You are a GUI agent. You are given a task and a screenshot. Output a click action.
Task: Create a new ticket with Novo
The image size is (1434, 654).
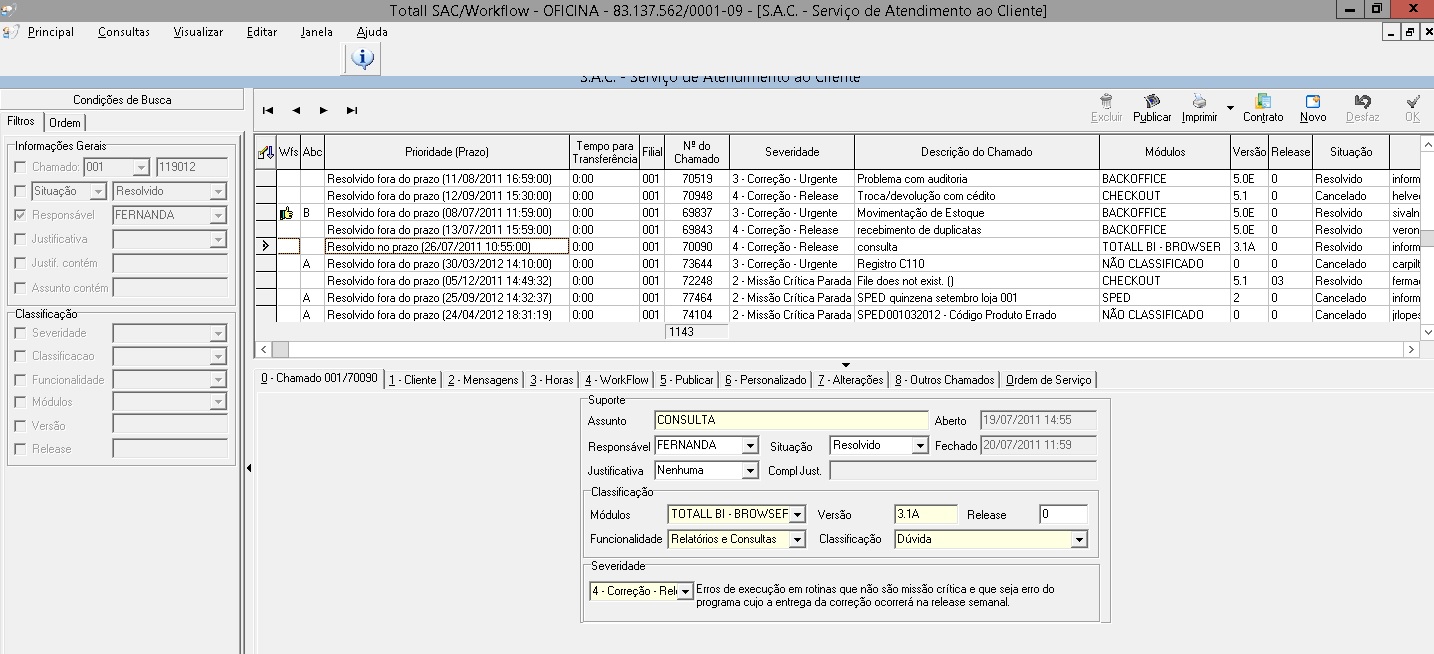coord(1313,101)
